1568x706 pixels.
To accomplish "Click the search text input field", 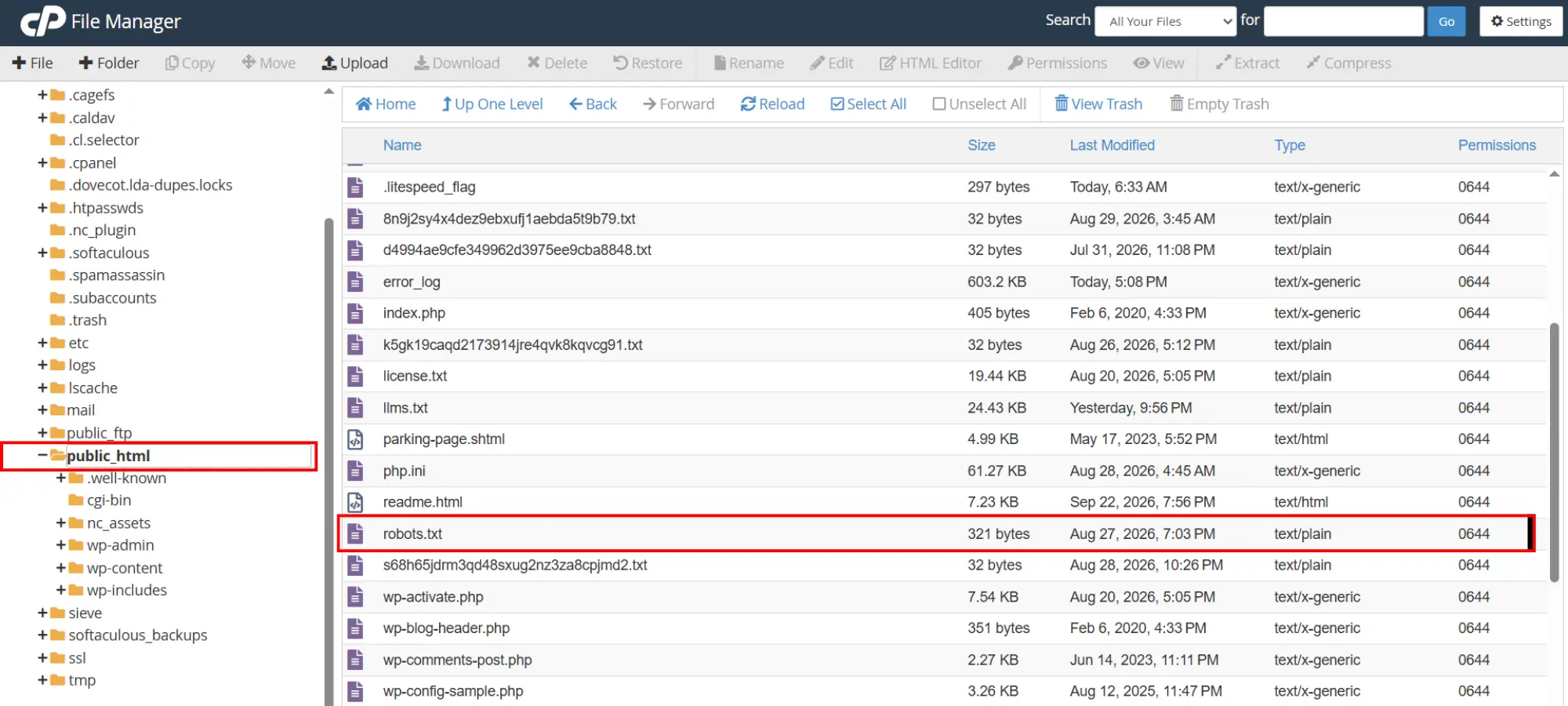I will pos(1344,21).
